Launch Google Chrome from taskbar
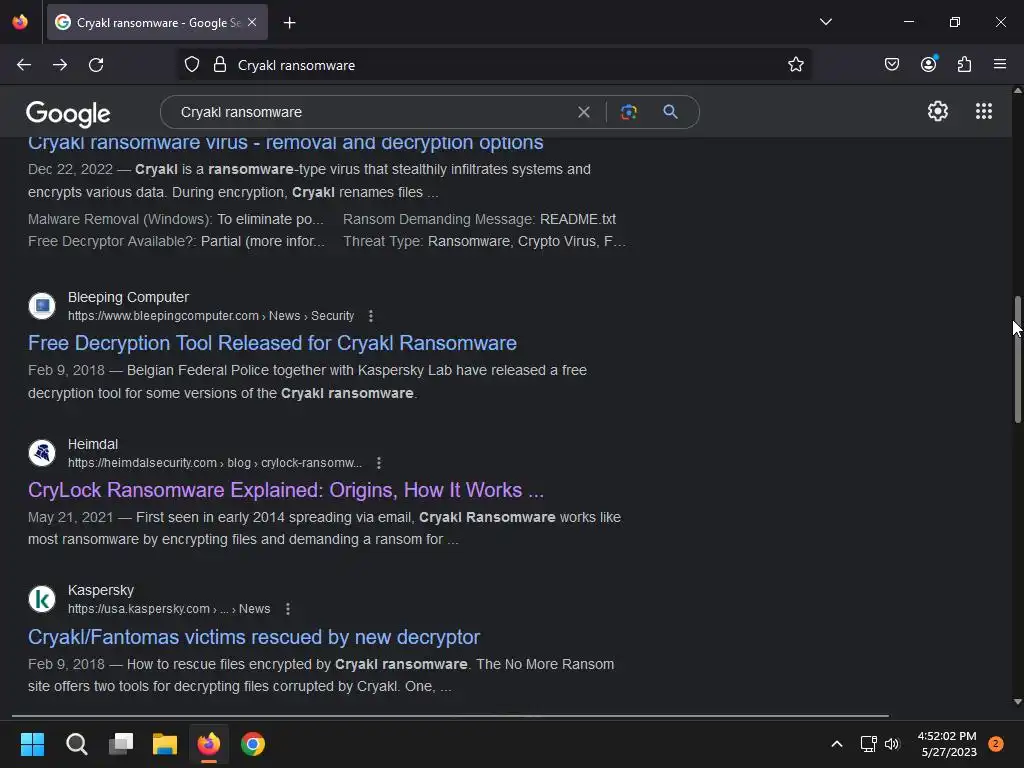The height and width of the screenshot is (768, 1024). (x=253, y=744)
